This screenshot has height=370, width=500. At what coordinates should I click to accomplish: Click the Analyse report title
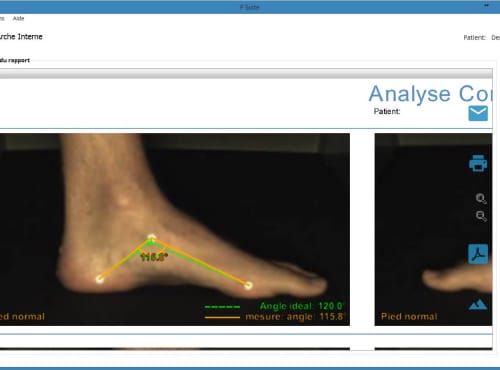point(430,94)
